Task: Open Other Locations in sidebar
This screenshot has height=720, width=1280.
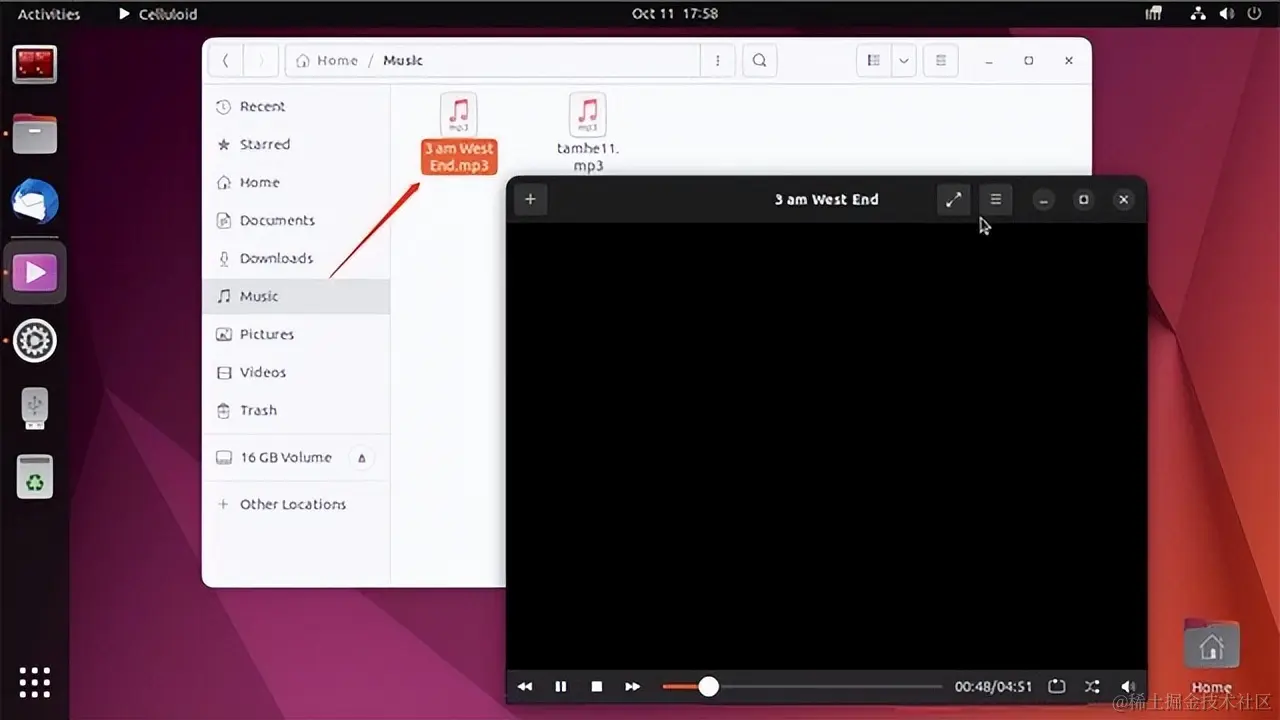Action: pyautogui.click(x=296, y=504)
